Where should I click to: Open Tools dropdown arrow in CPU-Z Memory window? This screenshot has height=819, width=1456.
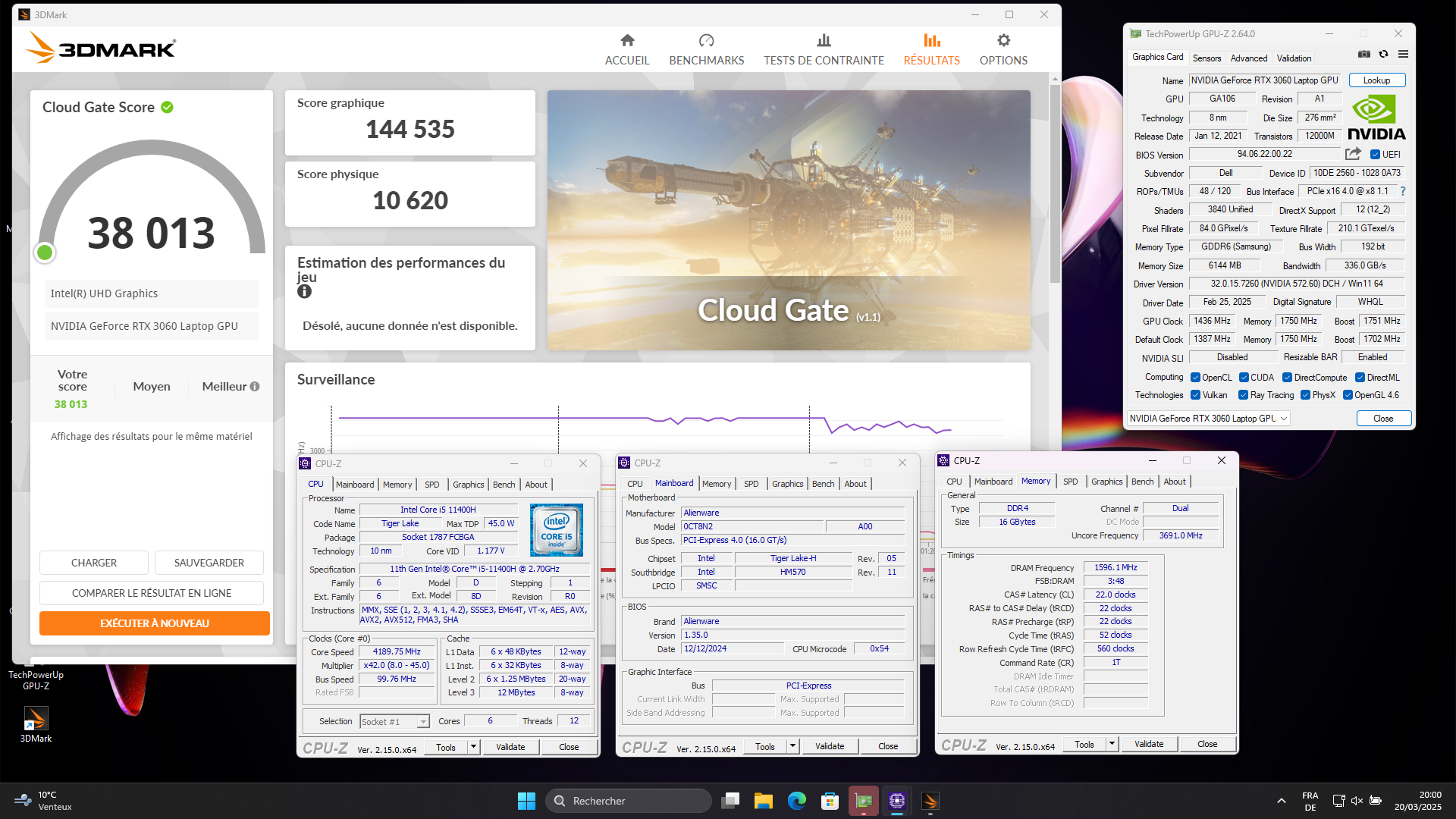pyautogui.click(x=1112, y=744)
